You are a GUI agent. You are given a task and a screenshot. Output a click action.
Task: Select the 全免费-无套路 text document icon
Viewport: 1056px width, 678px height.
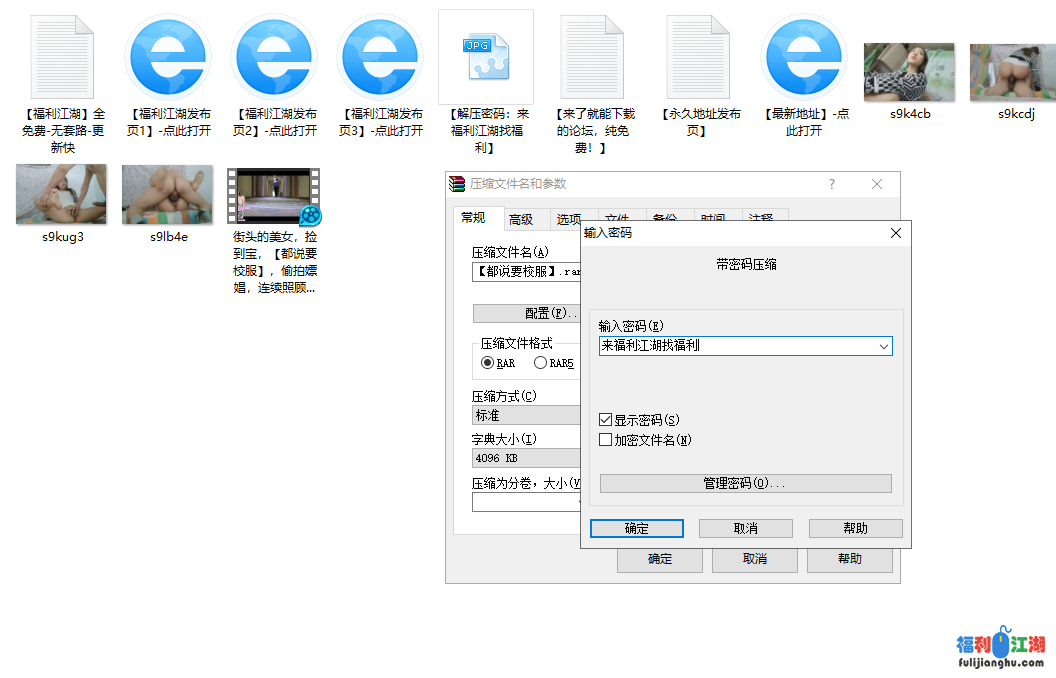click(63, 58)
